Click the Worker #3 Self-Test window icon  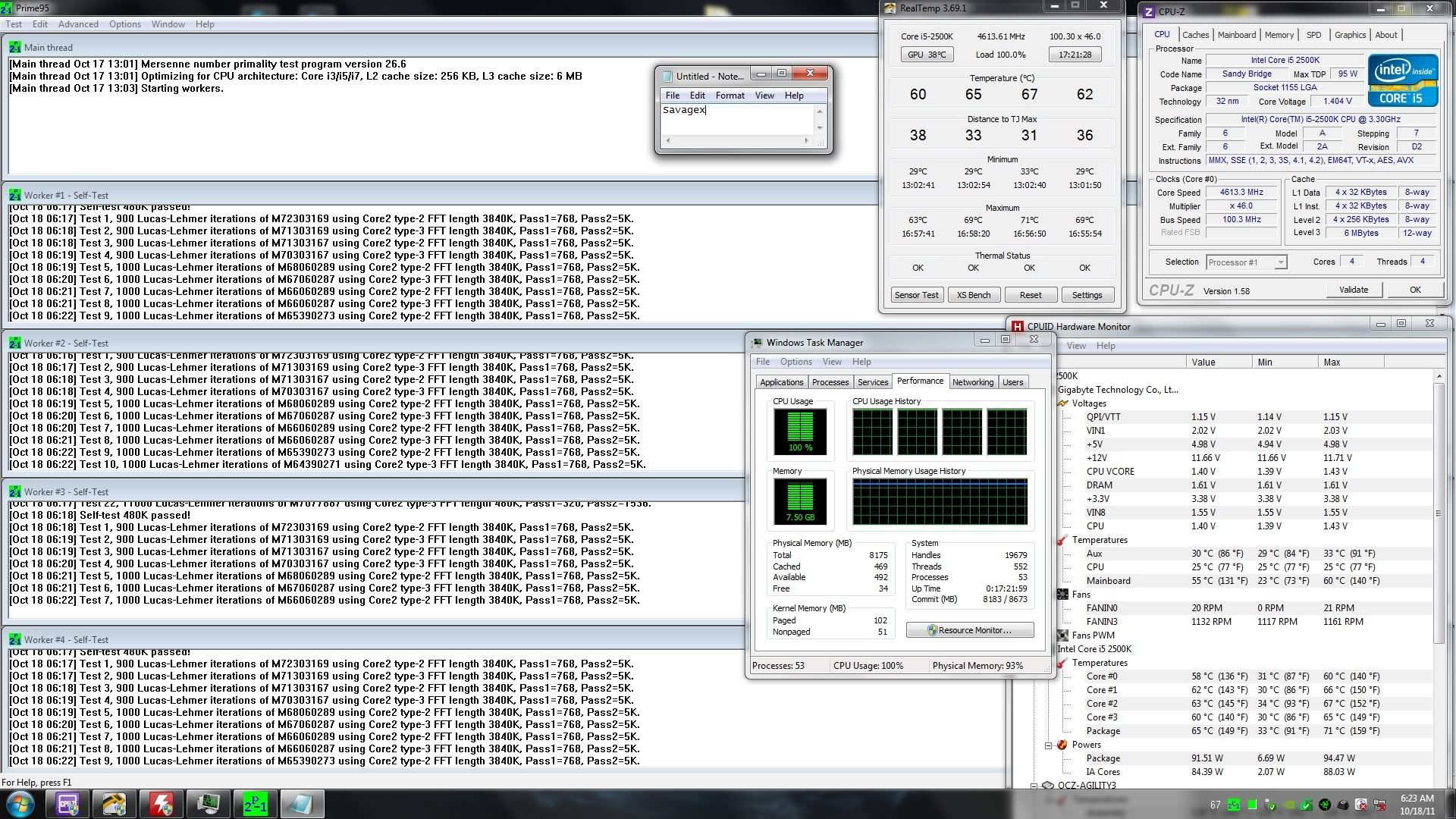15,491
